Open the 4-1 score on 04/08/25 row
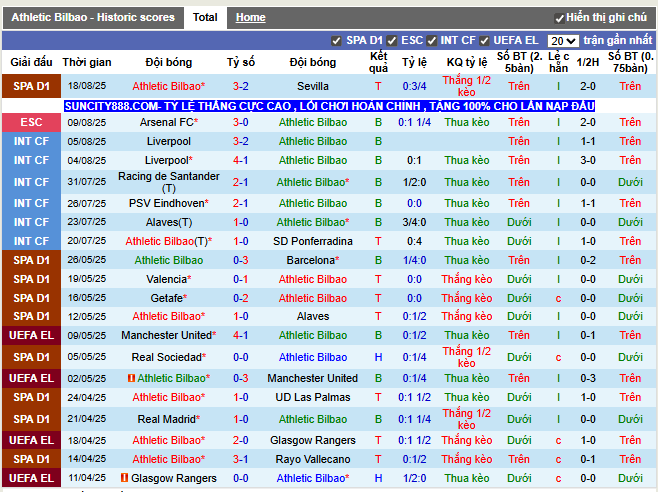This screenshot has width=658, height=492. point(240,160)
